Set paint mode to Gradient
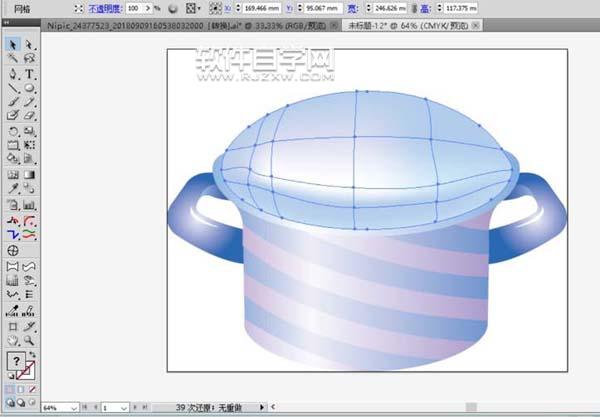 22,390
